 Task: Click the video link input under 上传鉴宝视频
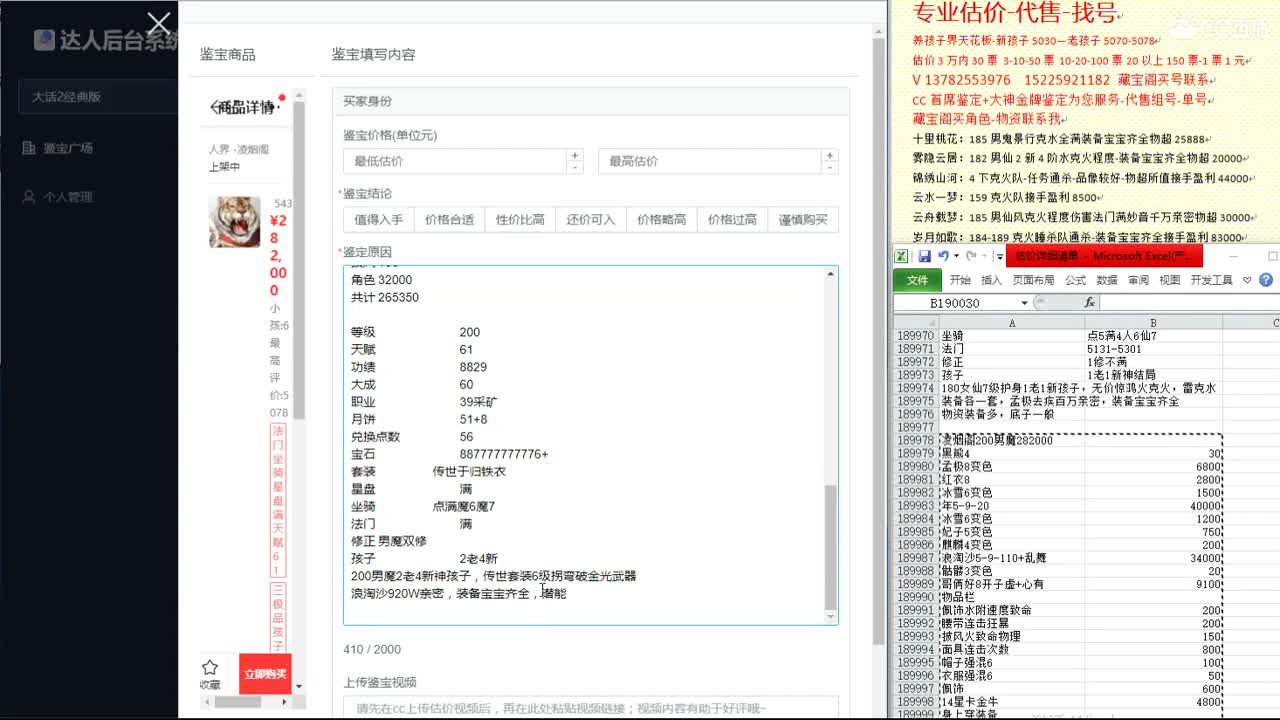(x=591, y=708)
